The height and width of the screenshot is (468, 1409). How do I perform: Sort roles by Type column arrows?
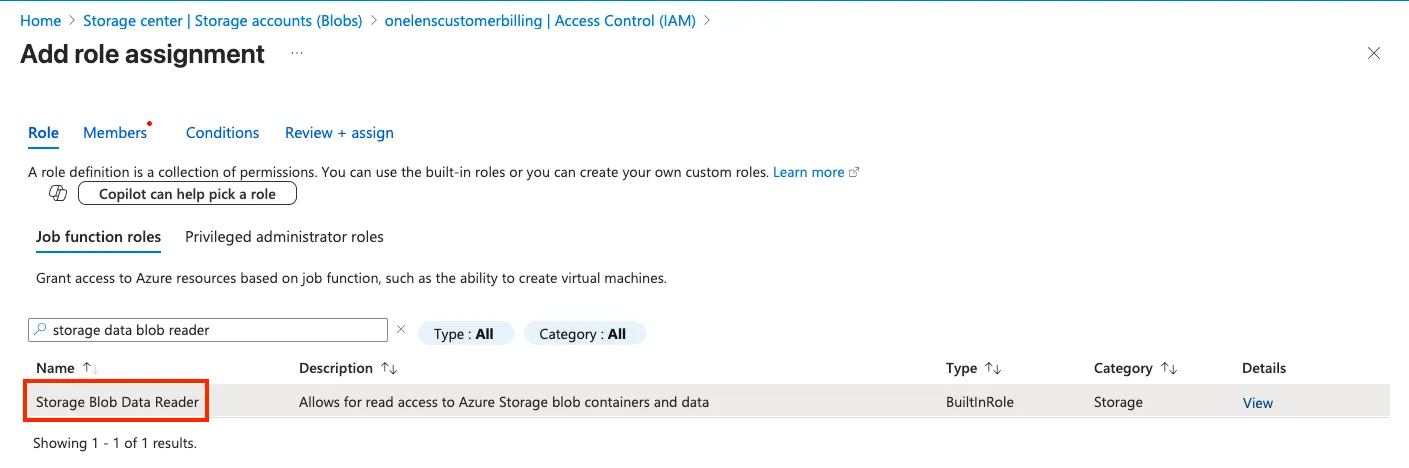click(x=993, y=368)
